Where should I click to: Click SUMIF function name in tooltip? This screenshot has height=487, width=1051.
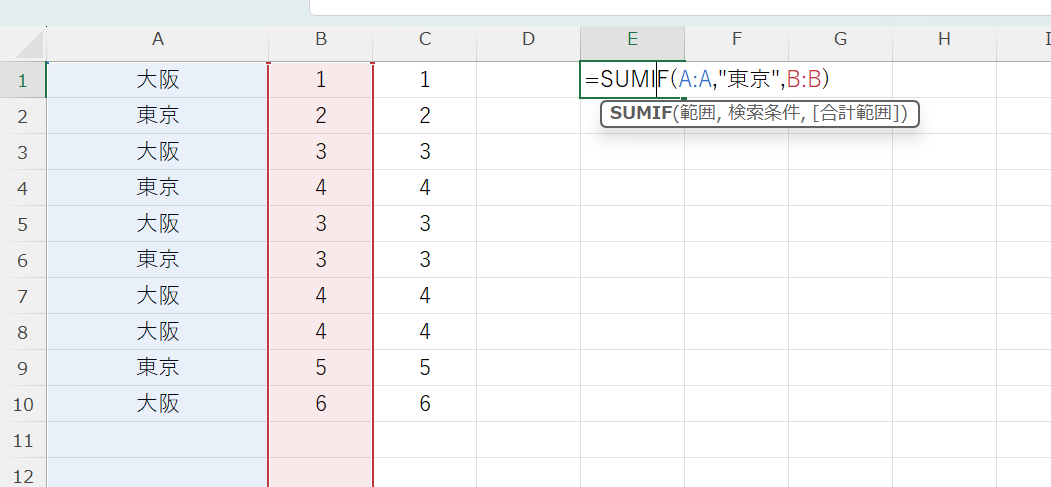pos(639,114)
